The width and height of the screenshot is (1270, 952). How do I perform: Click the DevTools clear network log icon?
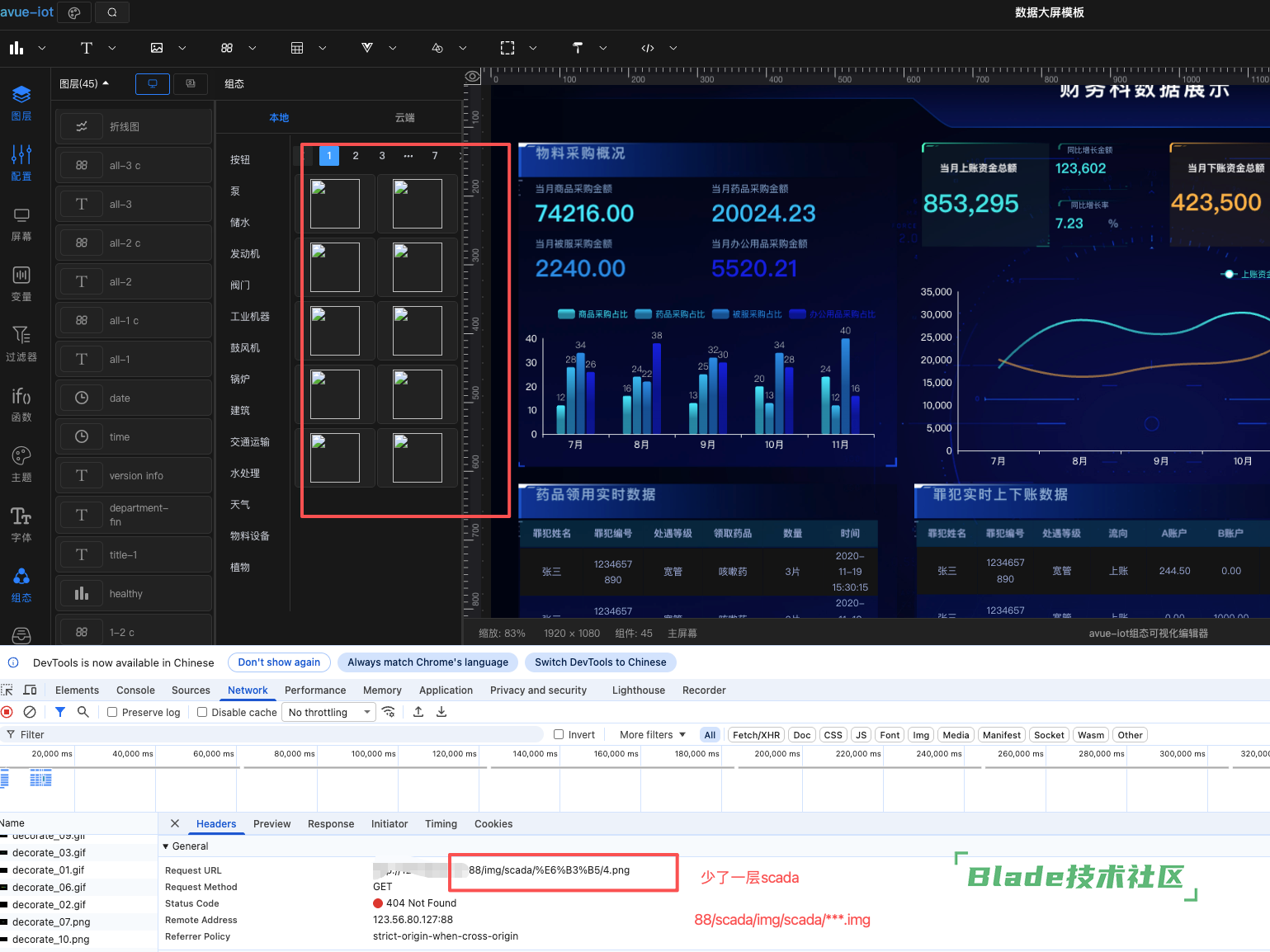tap(30, 712)
